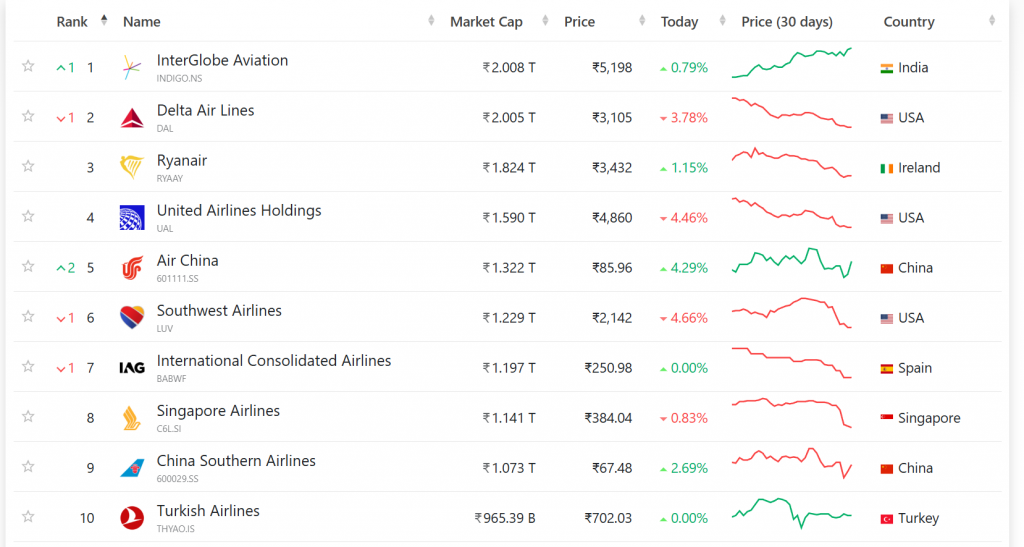This screenshot has width=1024, height=547.
Task: Click the Ryanair harp logo icon
Action: coord(132,168)
